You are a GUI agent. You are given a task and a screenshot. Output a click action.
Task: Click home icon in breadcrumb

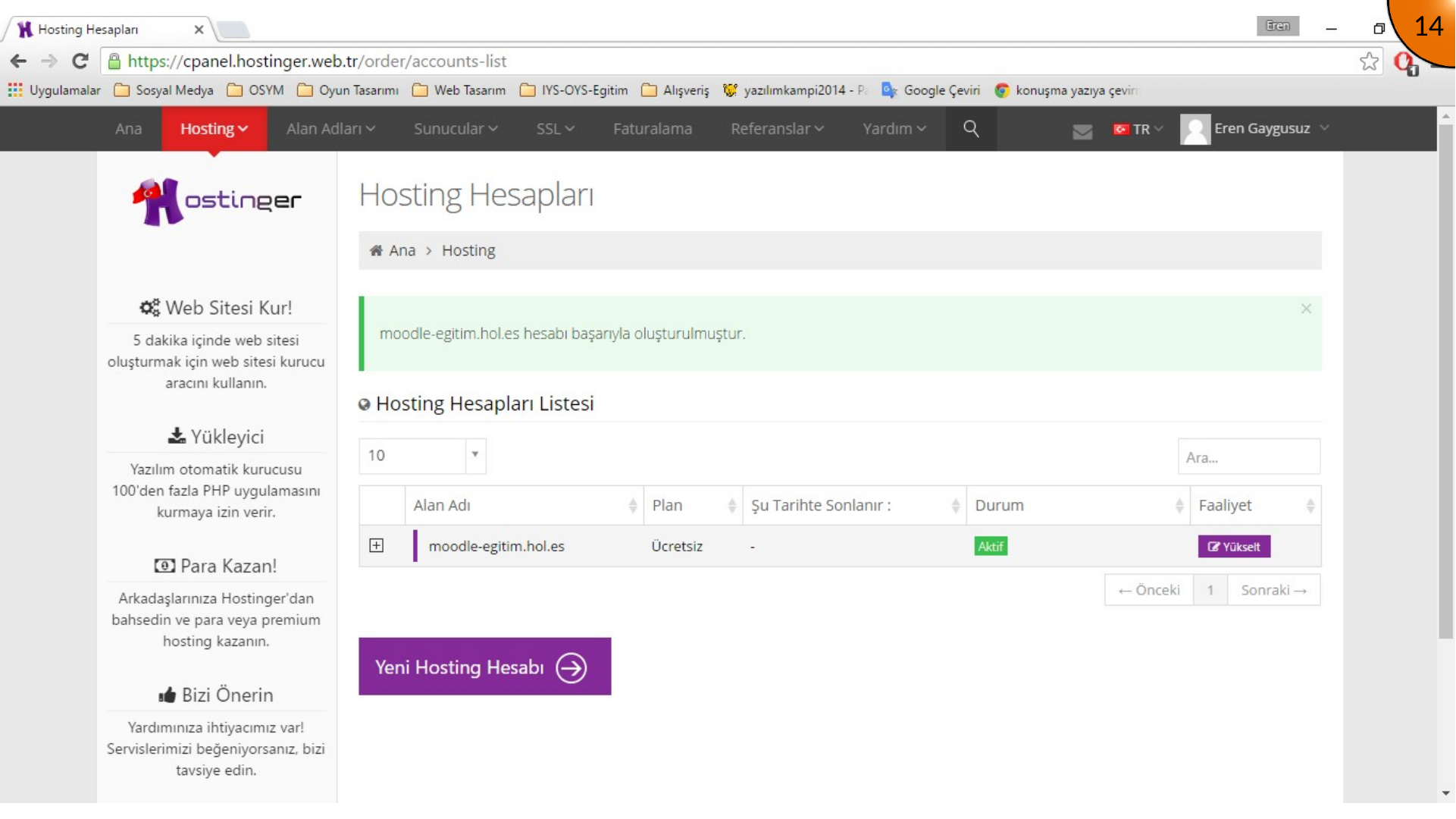tap(376, 250)
